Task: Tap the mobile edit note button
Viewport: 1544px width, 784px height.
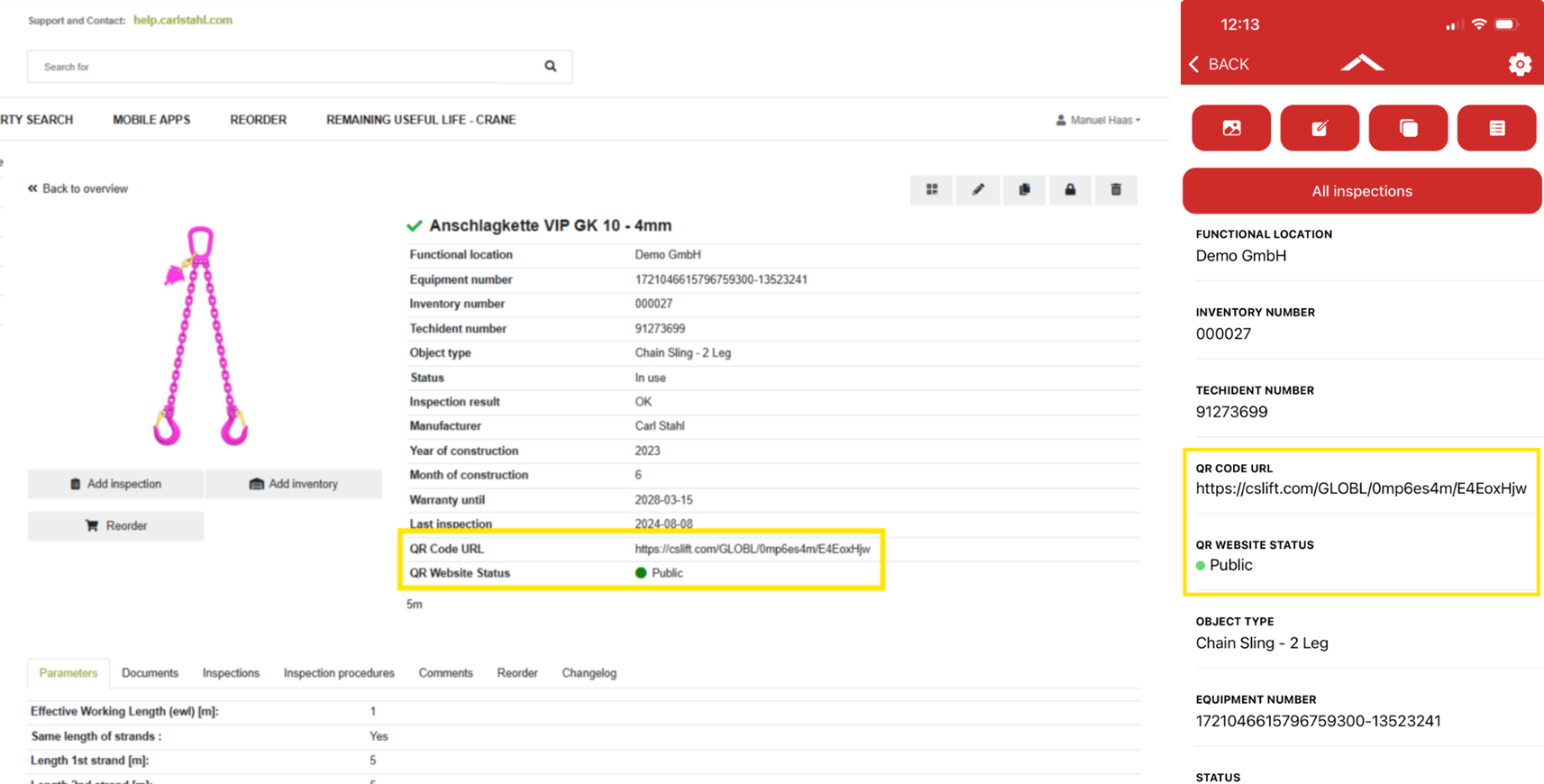Action: pos(1320,128)
